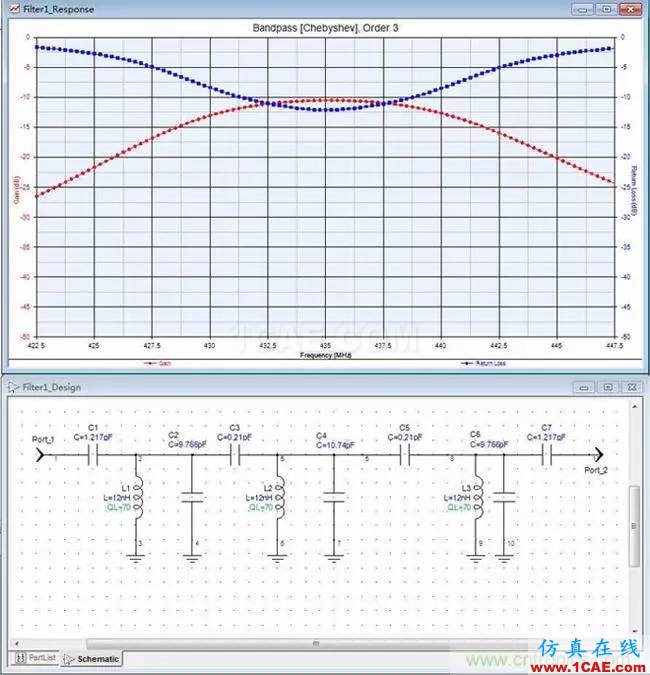Maximize the Filter1_Response window
Viewport: 650px width, 675px height.
click(606, 9)
